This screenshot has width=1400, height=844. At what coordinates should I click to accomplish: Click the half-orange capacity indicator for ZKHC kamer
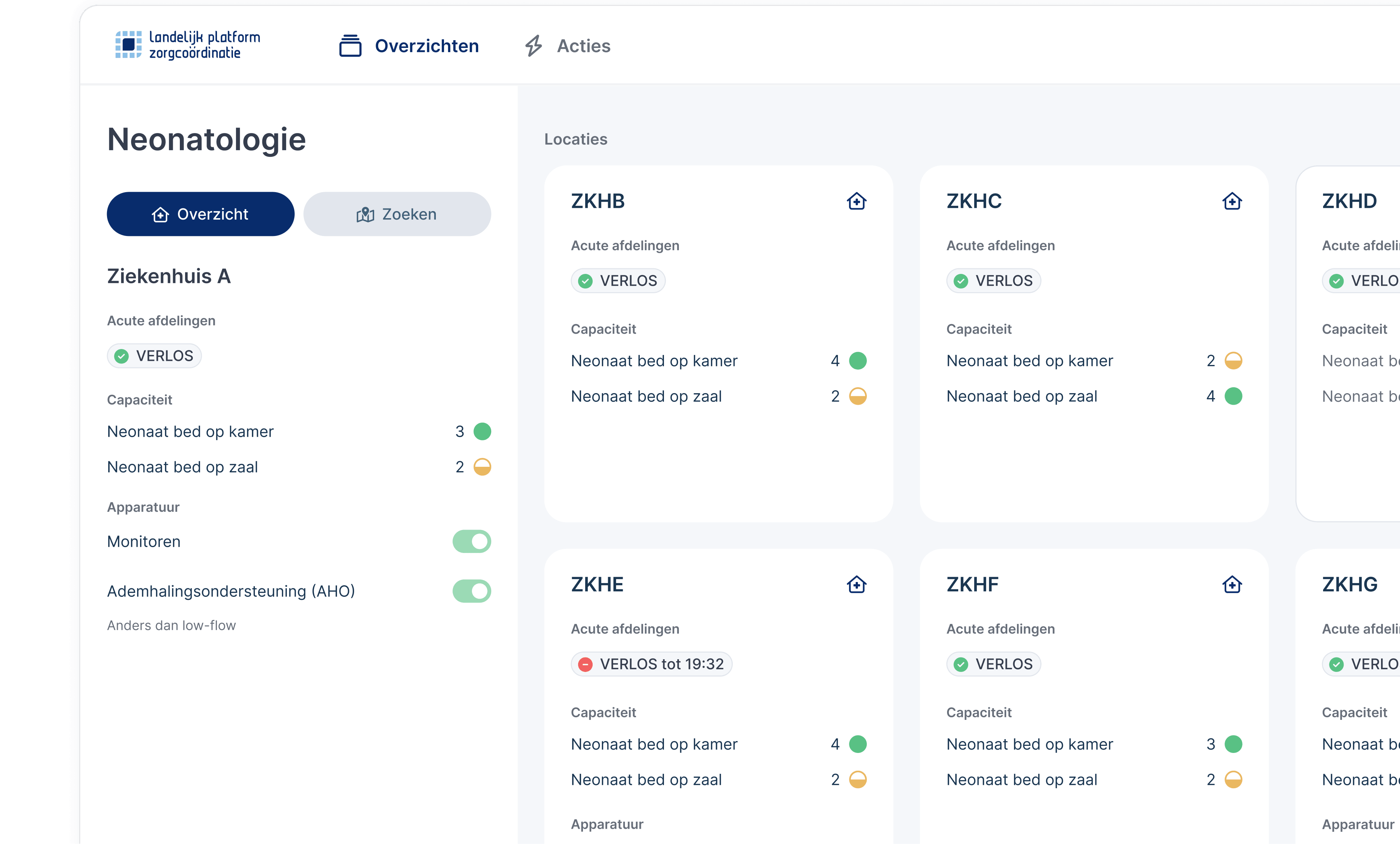click(1233, 361)
